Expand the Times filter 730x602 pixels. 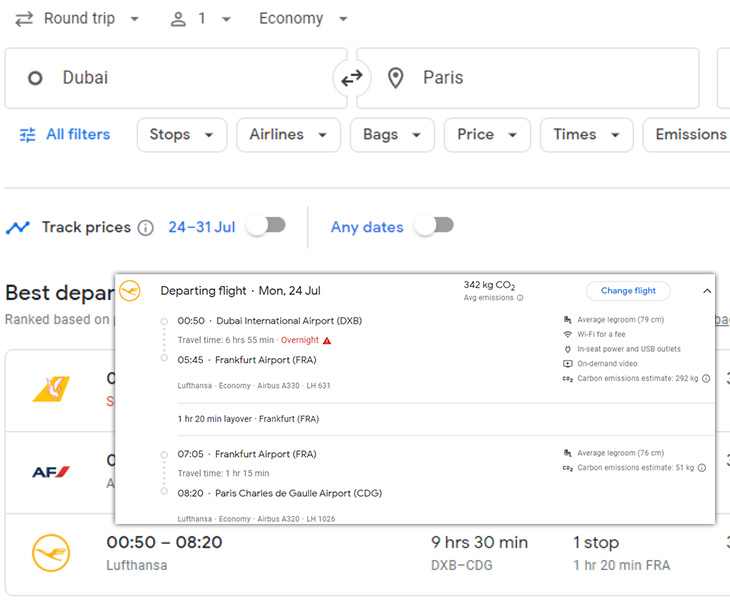tap(587, 135)
